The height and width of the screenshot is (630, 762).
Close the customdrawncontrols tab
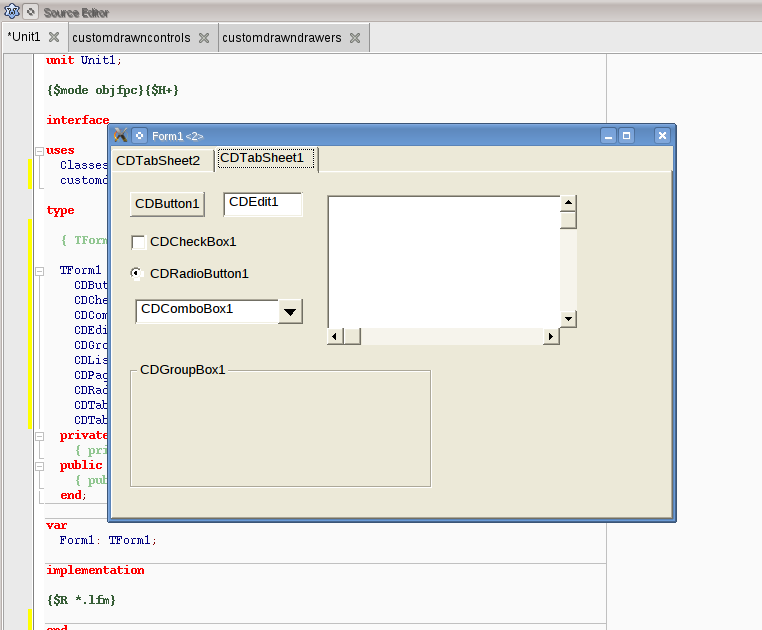click(204, 38)
